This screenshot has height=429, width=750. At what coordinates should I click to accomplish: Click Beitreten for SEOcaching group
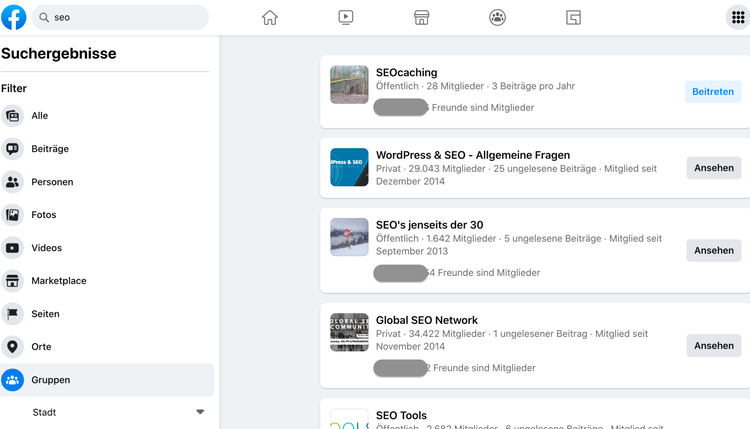pos(713,92)
